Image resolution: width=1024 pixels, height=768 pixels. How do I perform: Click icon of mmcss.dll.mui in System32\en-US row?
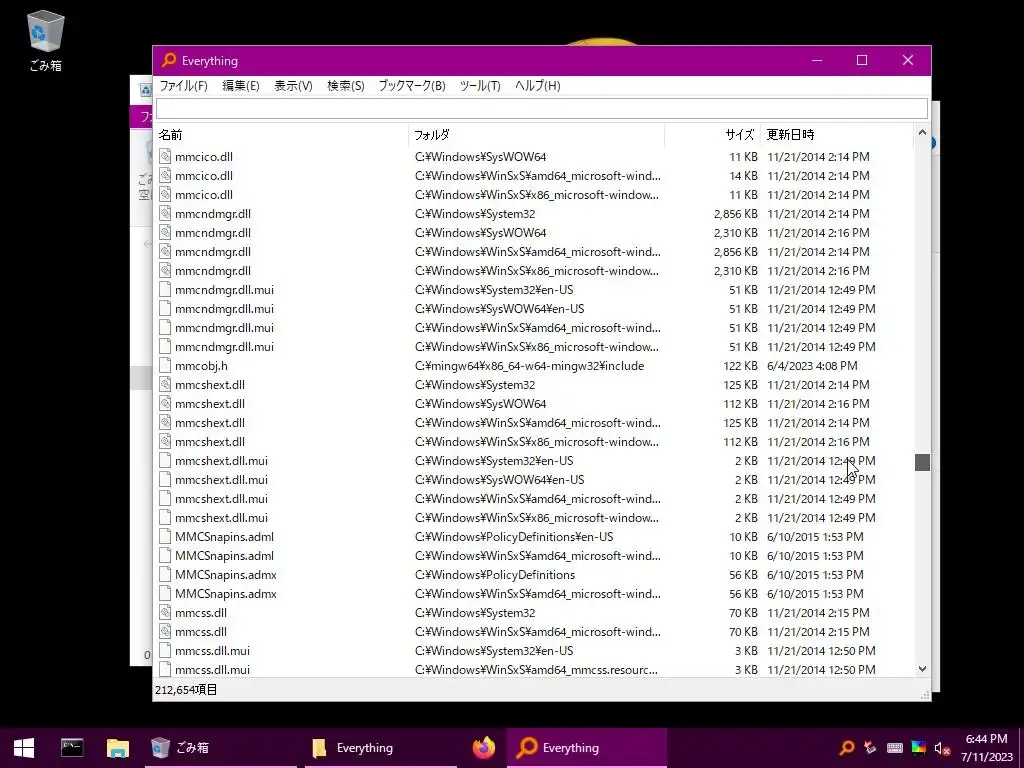(x=165, y=650)
